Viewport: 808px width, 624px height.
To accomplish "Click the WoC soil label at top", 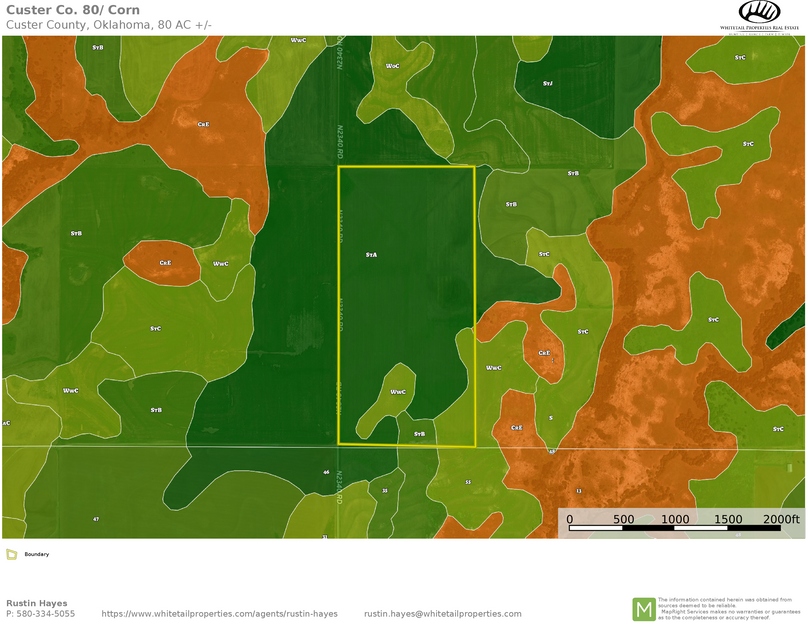I will coord(393,65).
